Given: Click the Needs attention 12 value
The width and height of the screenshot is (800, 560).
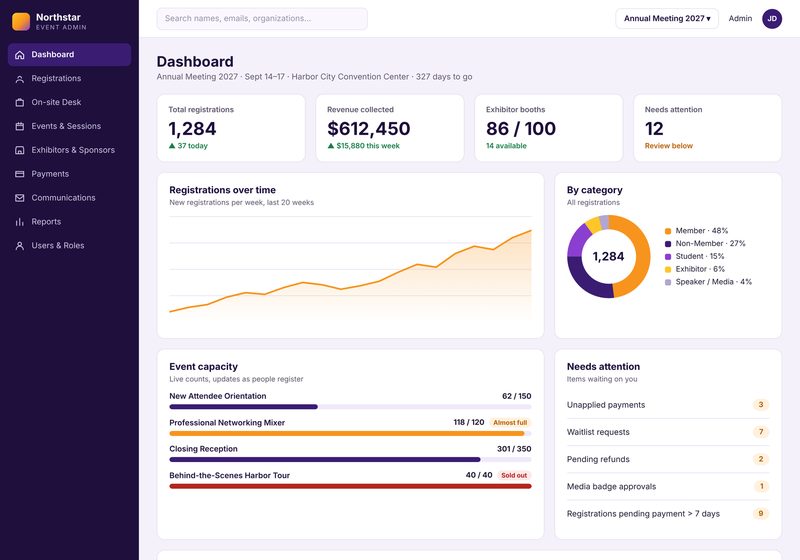Looking at the screenshot, I should [x=654, y=129].
